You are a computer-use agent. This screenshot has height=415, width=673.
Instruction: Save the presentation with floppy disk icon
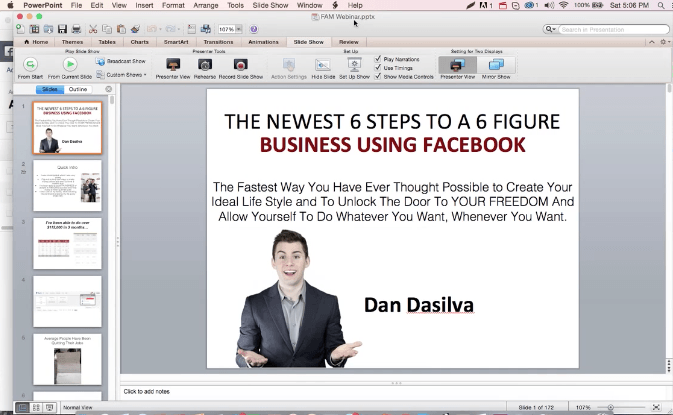(x=63, y=29)
